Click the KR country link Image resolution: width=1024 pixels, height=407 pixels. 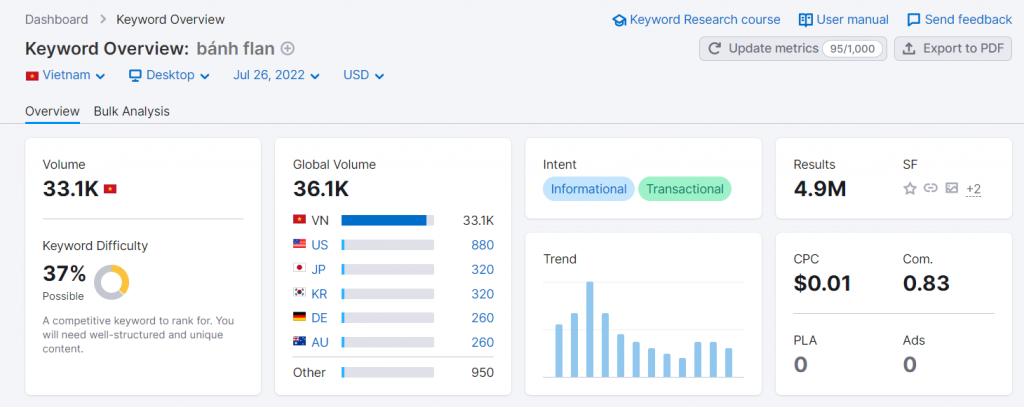click(319, 294)
